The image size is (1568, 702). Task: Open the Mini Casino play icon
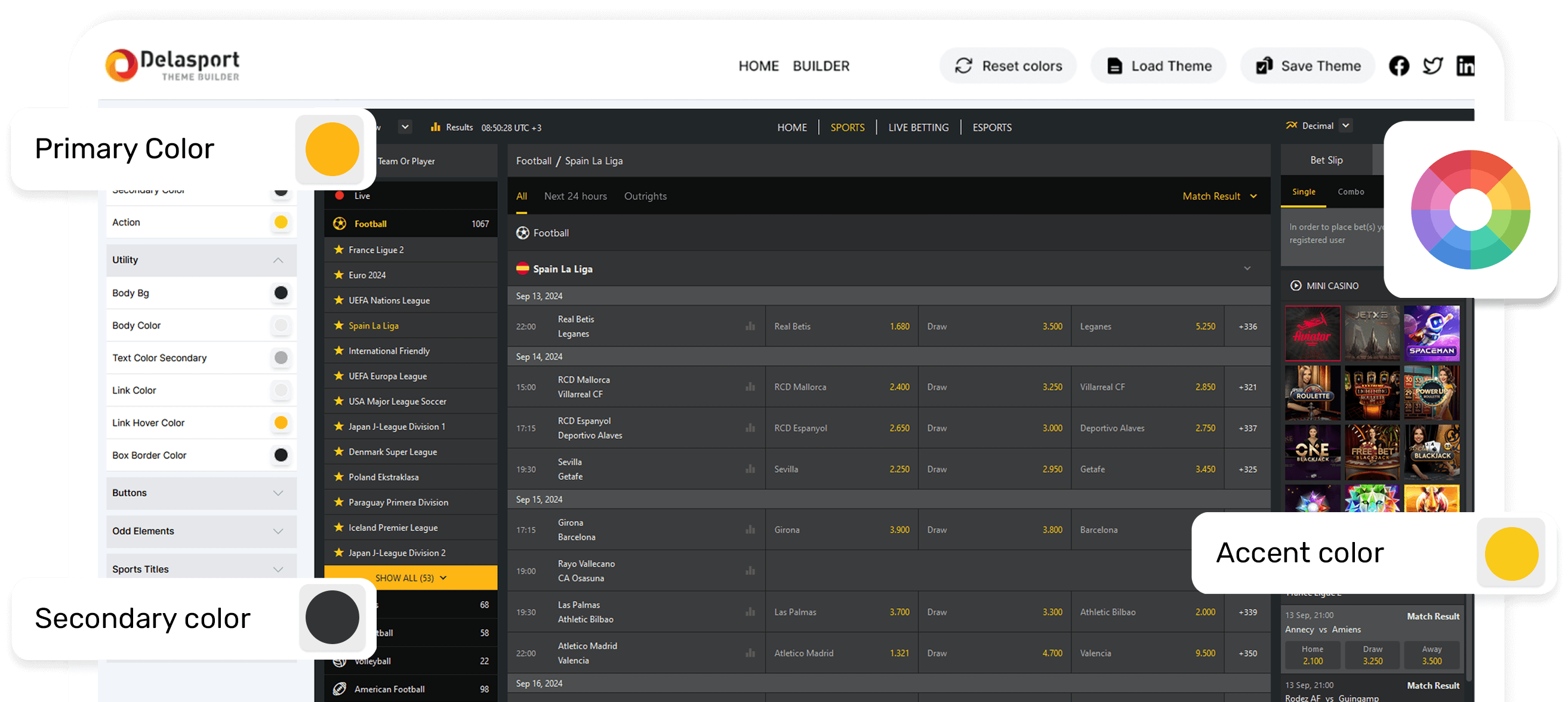point(1295,285)
